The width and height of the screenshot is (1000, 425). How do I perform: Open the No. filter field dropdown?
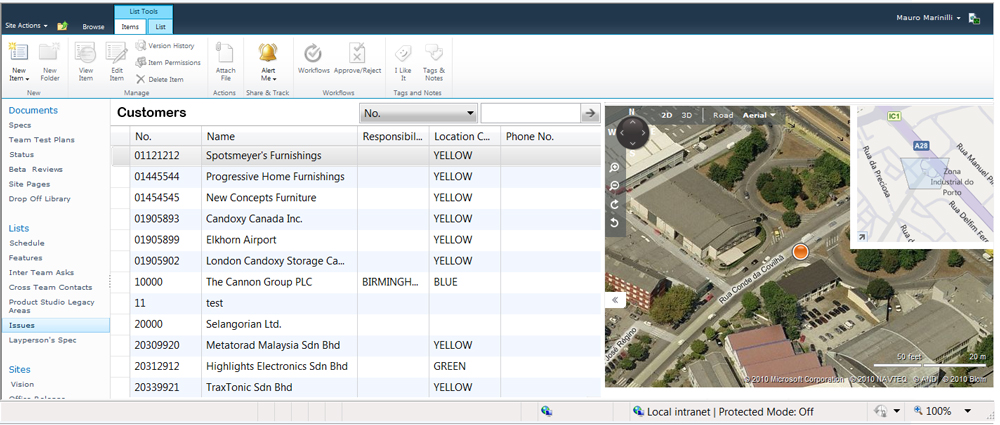click(418, 113)
